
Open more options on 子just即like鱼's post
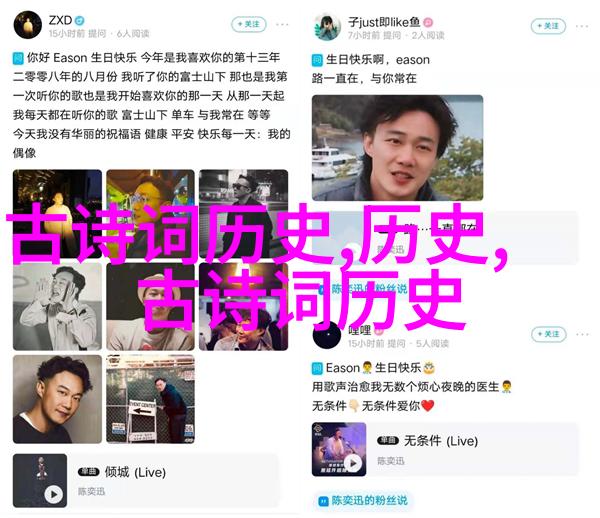click(x=582, y=26)
